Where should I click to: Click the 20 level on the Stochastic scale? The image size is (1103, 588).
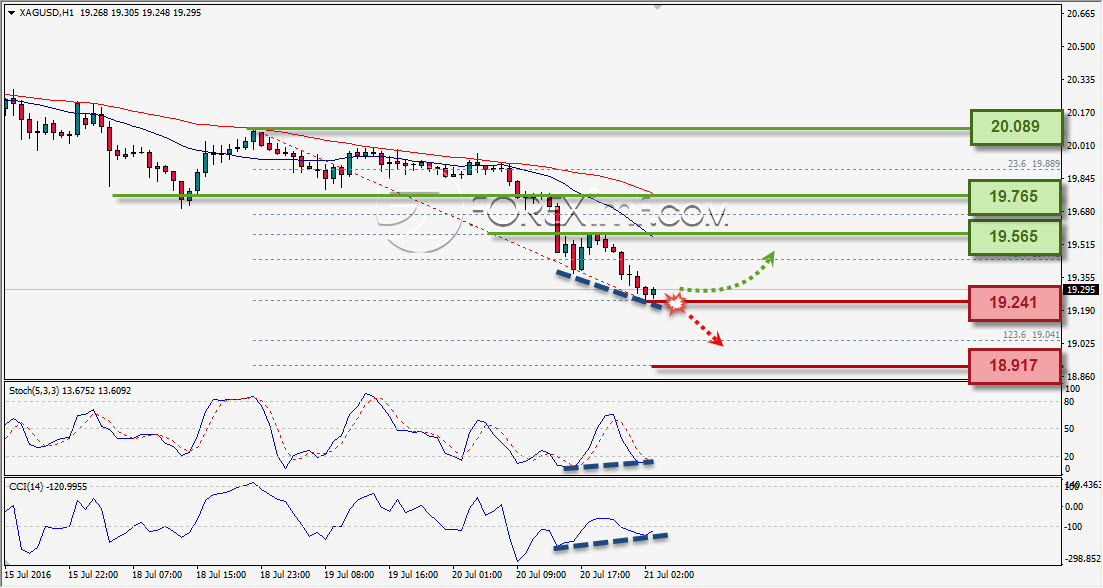pos(1070,456)
